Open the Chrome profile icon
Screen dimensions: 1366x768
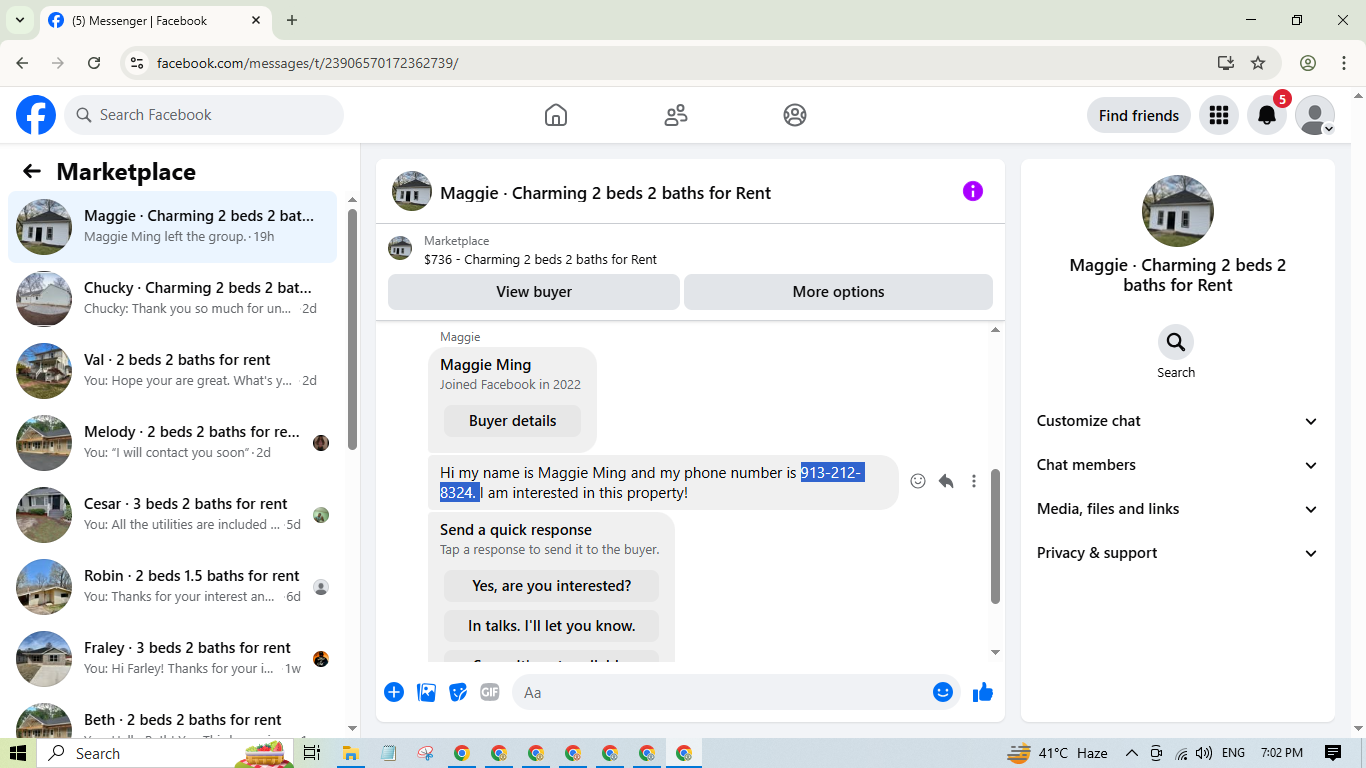tap(1308, 63)
